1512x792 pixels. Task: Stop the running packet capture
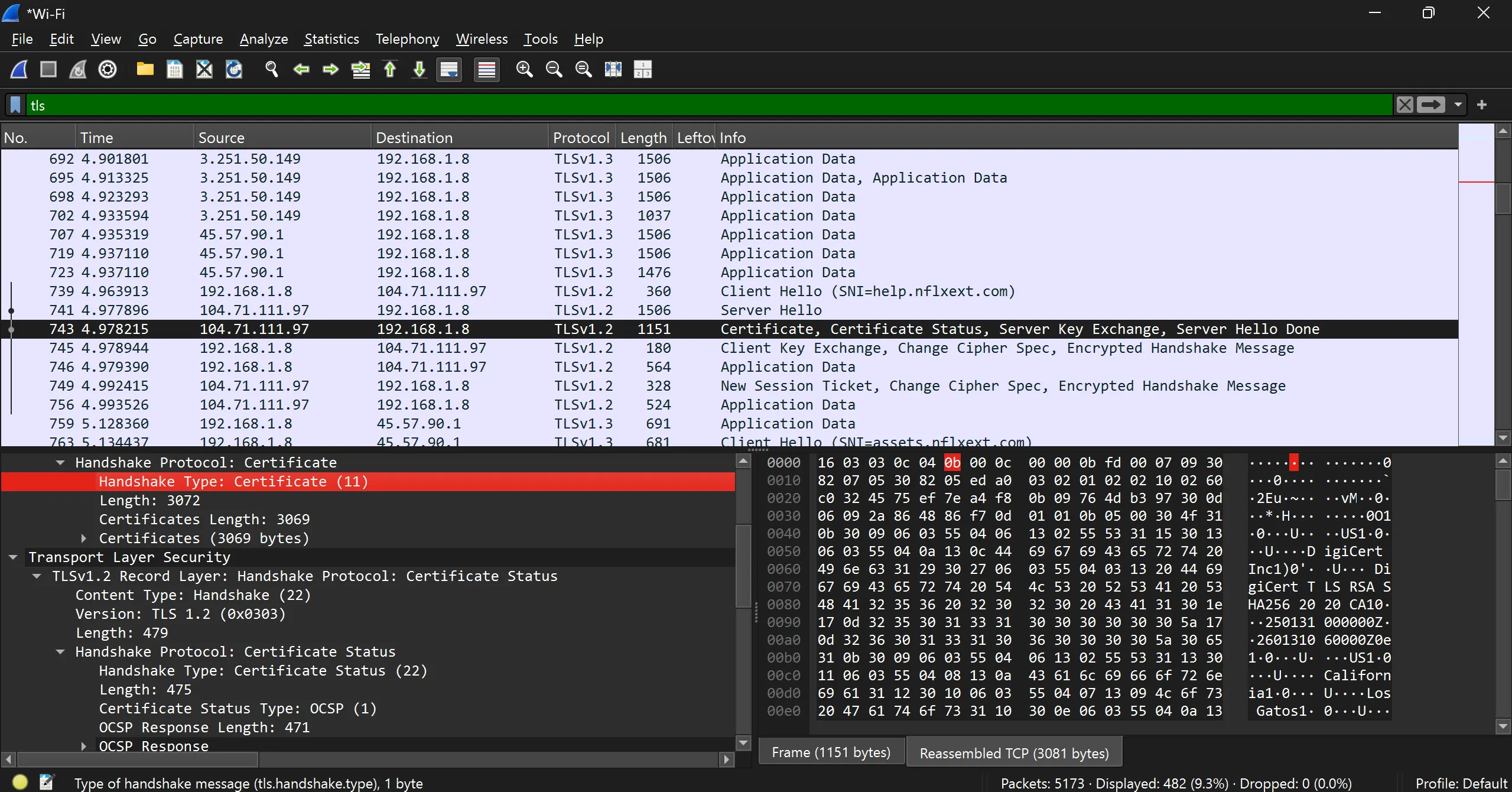pyautogui.click(x=48, y=70)
